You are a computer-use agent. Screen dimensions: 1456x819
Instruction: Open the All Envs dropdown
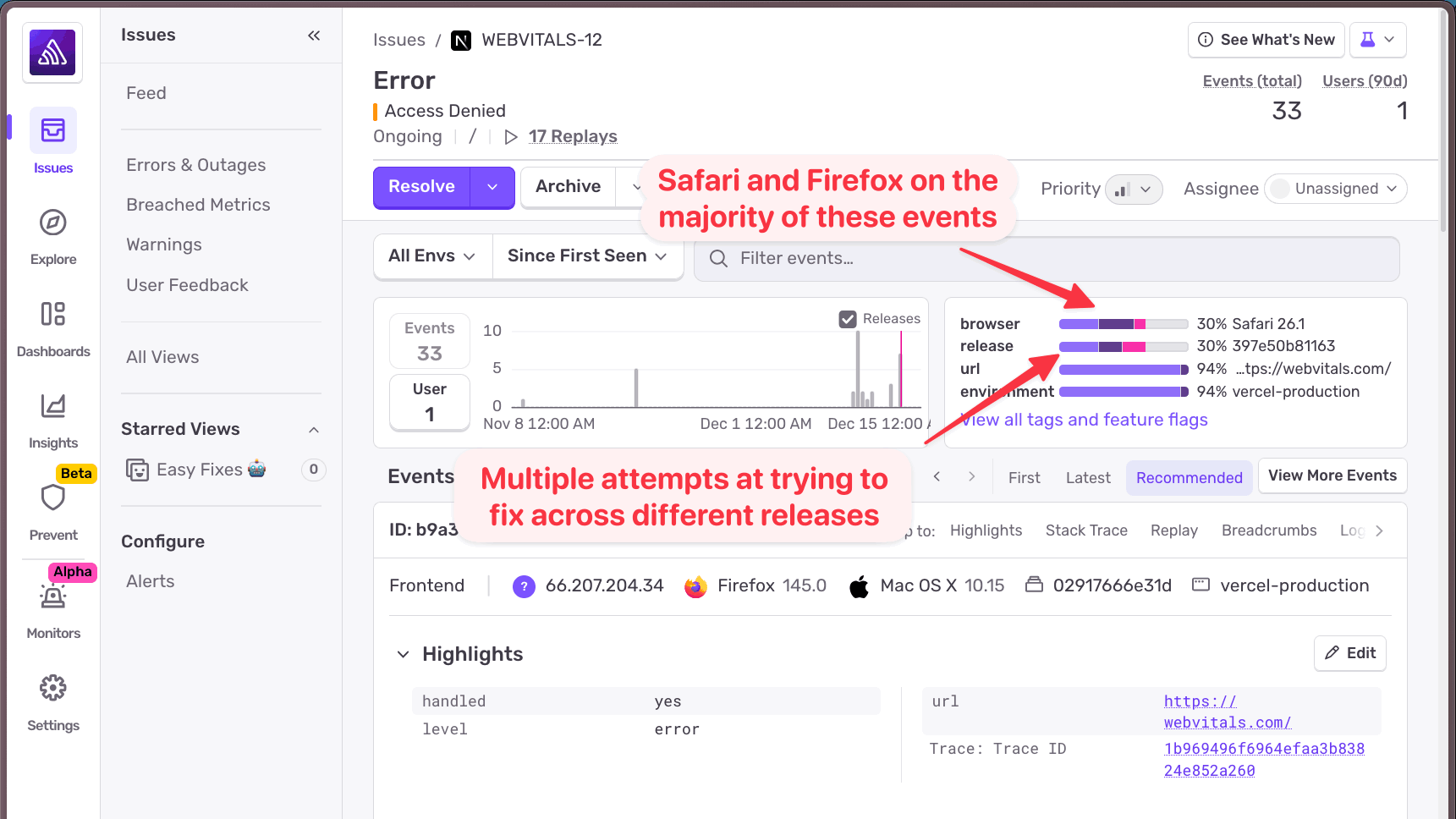[431, 256]
